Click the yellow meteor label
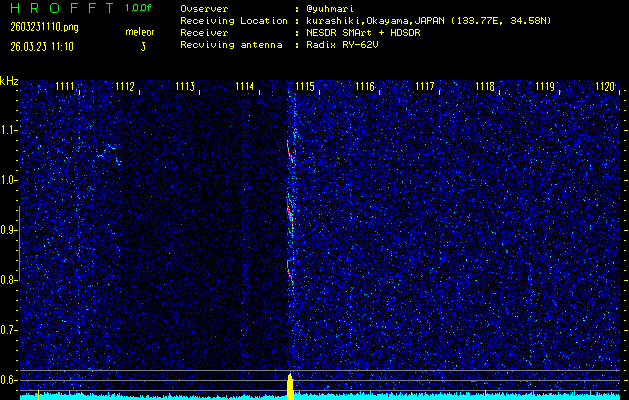629x400 pixels. click(140, 32)
